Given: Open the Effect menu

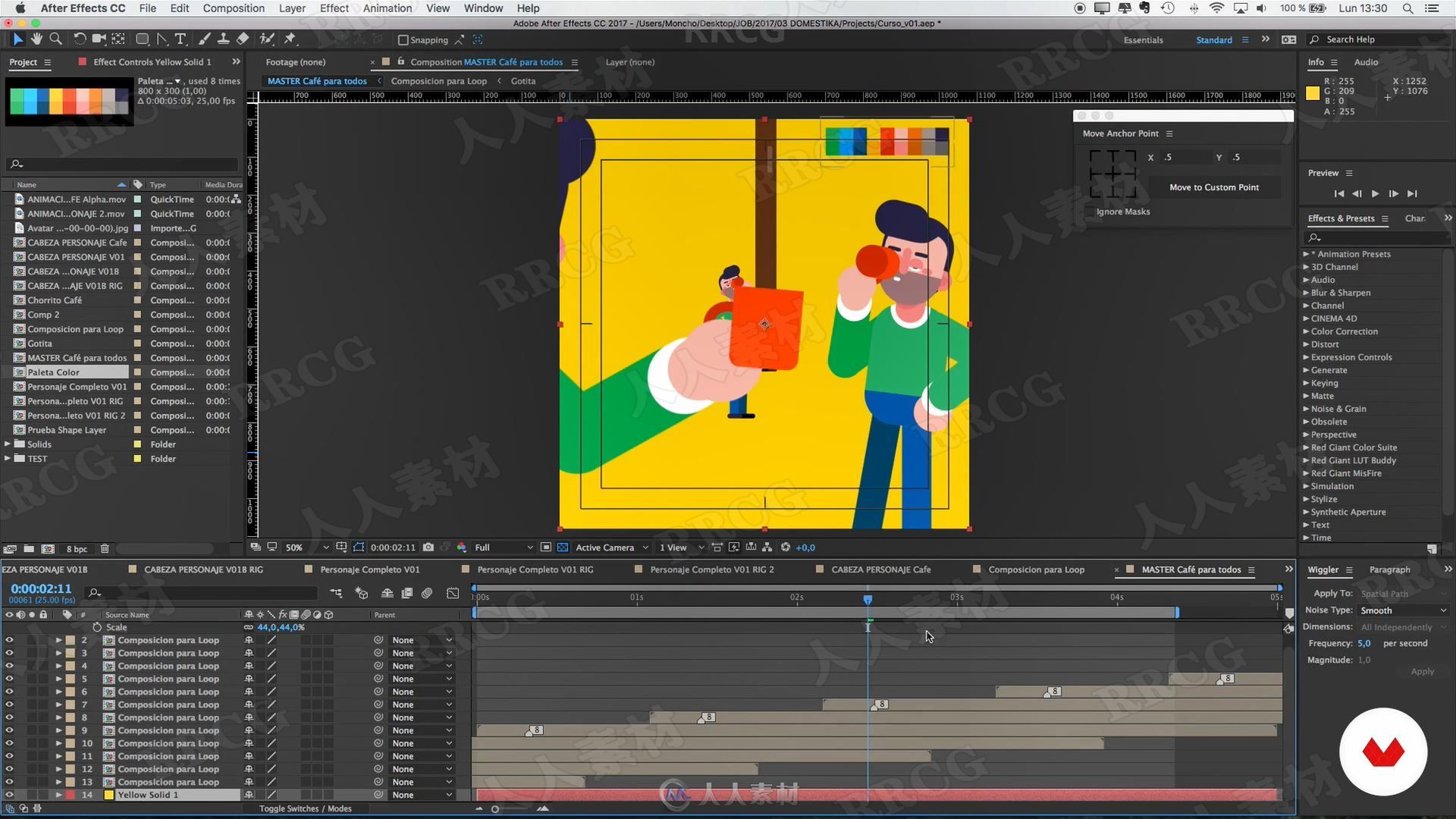Looking at the screenshot, I should [334, 8].
